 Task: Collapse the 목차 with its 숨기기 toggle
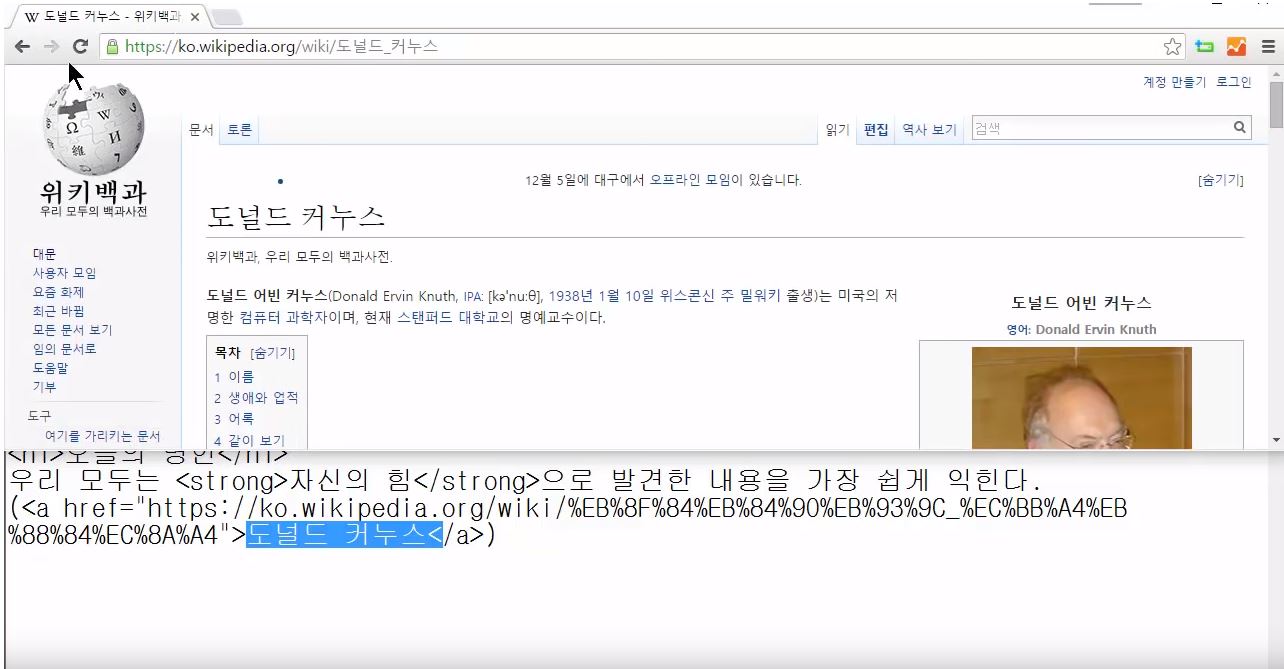pos(272,353)
